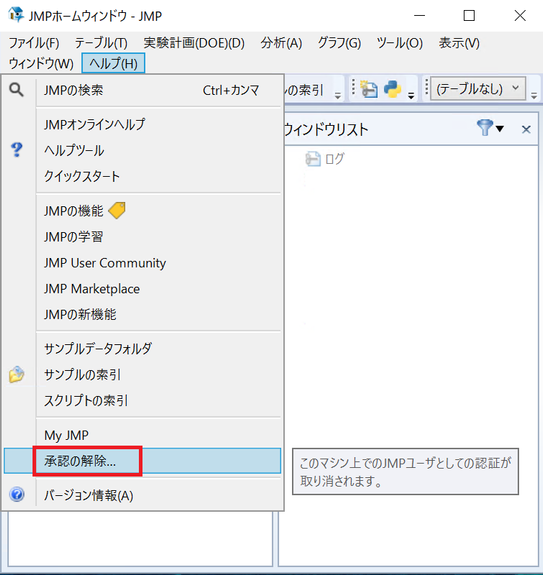Close the ウィンドウリスト panel

coord(526,129)
